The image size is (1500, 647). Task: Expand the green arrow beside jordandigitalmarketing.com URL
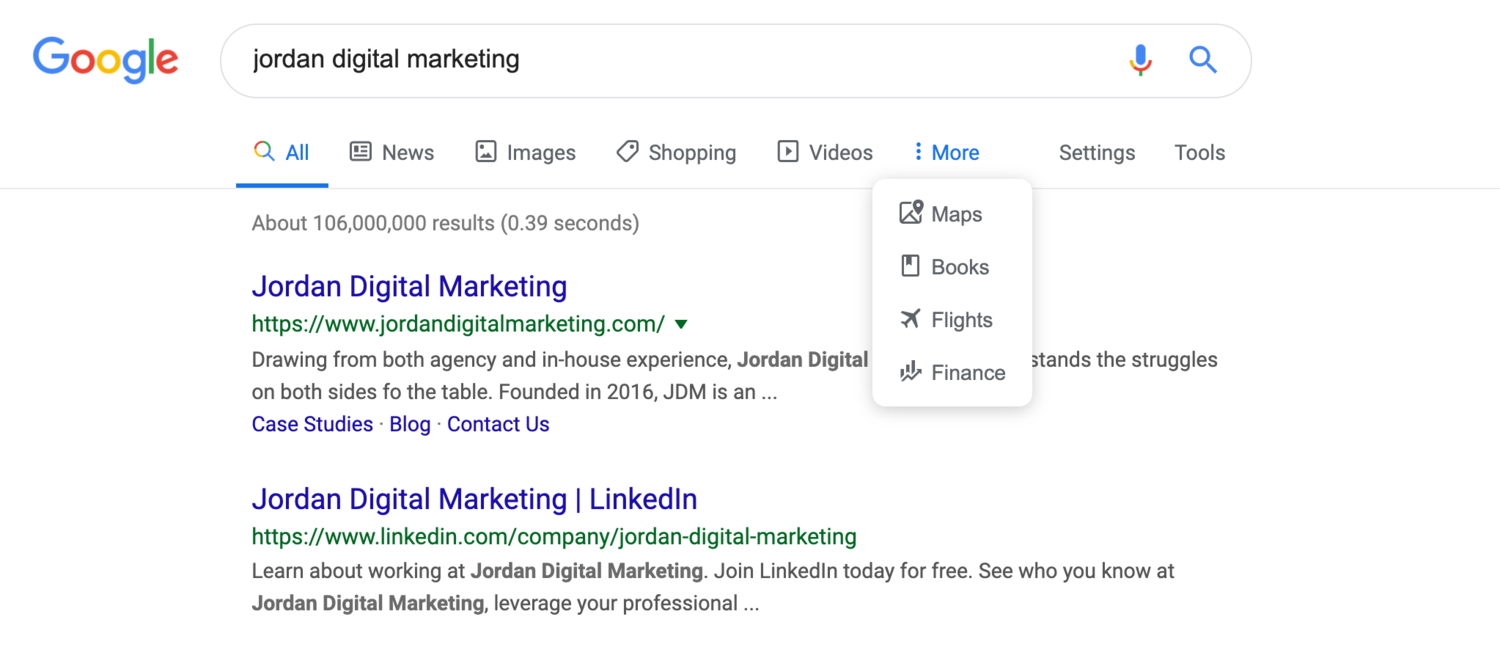click(681, 324)
